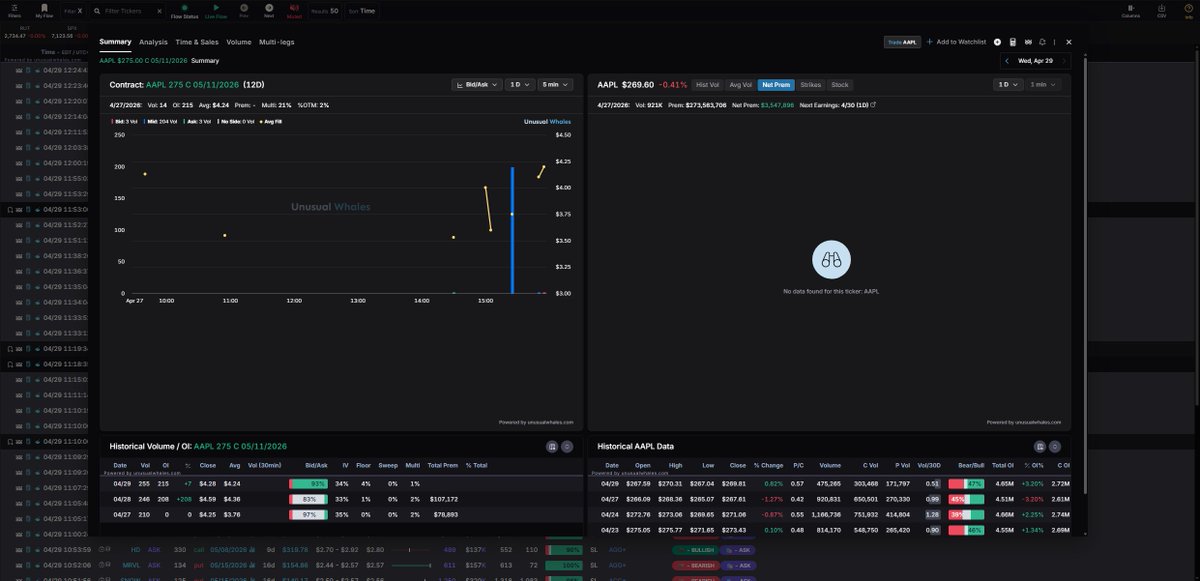Click bookmark icon on 04/29 11:53:00 row
1200x581 pixels.
pyautogui.click(x=10, y=210)
